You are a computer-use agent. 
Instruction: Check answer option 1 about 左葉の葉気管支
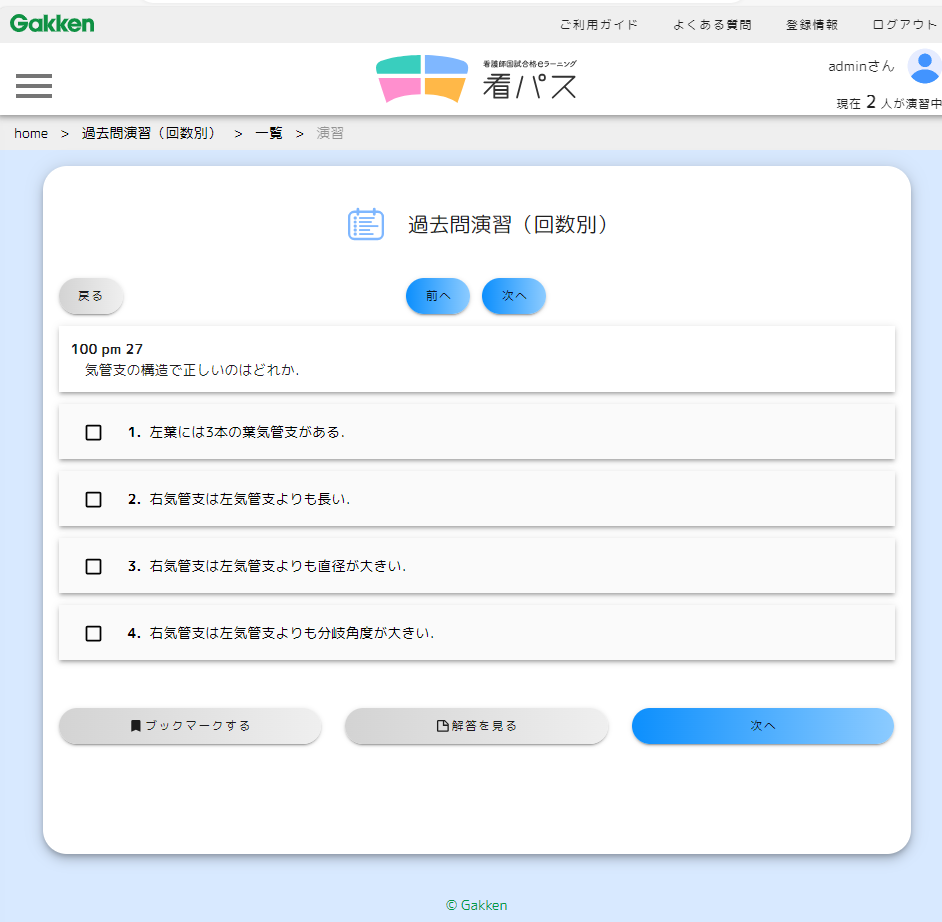point(93,432)
